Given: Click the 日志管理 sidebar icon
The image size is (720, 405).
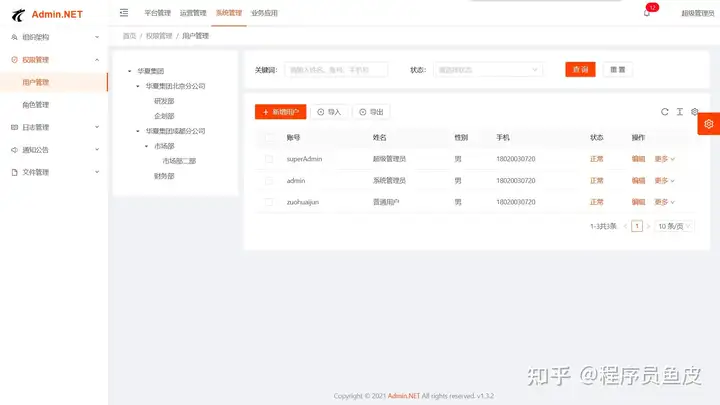Looking at the screenshot, I should click(14, 127).
